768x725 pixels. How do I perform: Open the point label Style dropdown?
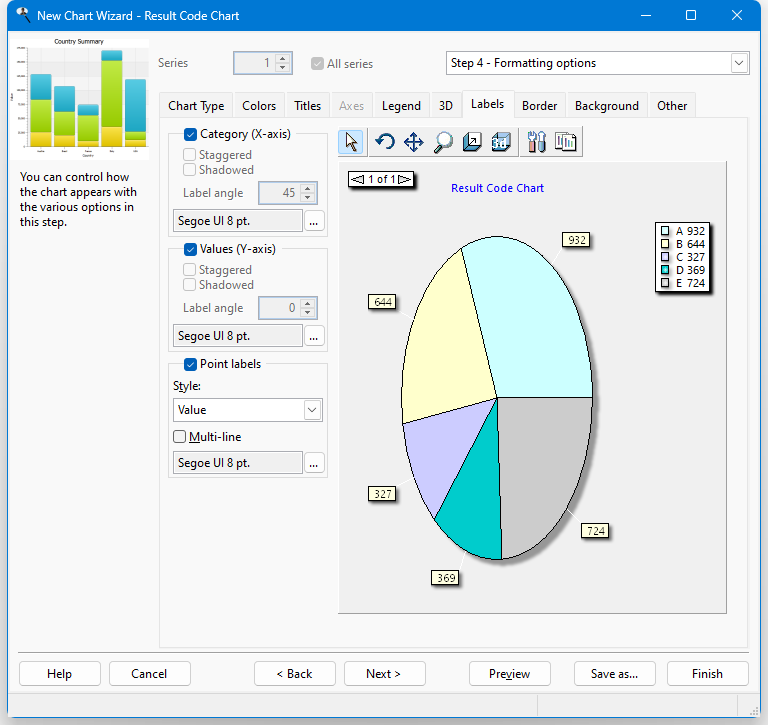coord(312,410)
